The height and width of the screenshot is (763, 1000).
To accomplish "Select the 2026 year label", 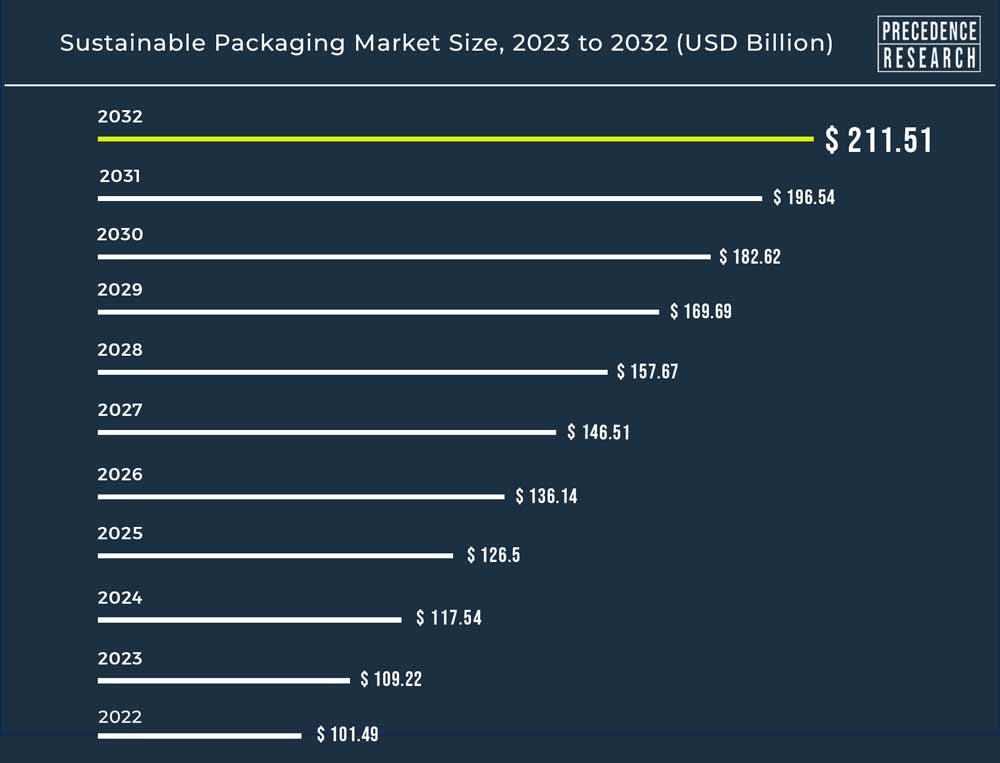I will [120, 474].
